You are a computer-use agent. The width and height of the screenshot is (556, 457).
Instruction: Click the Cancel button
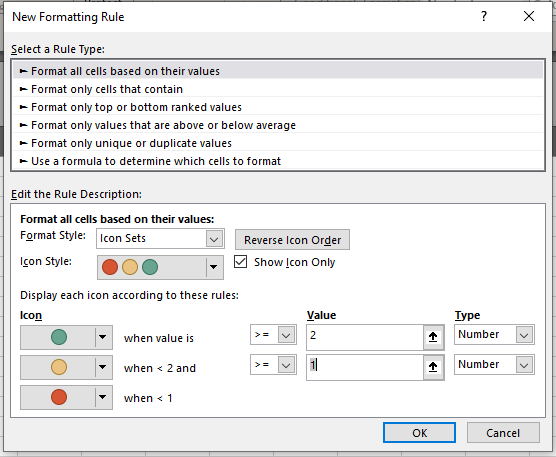(x=503, y=433)
